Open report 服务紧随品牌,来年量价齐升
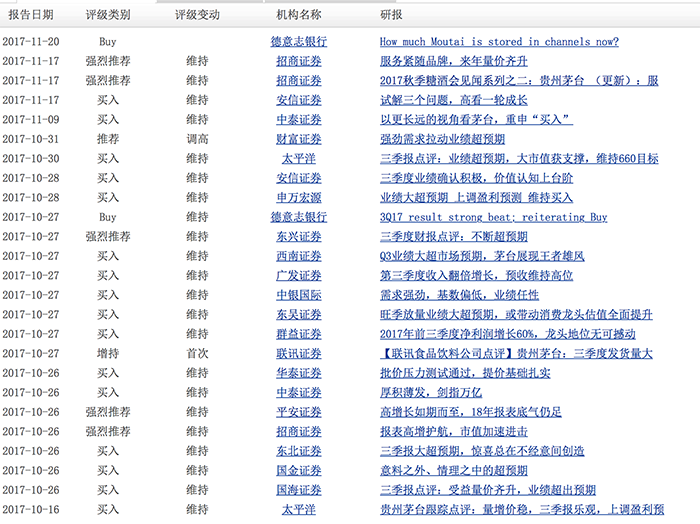Image resolution: width=700 pixels, height=524 pixels. (454, 61)
